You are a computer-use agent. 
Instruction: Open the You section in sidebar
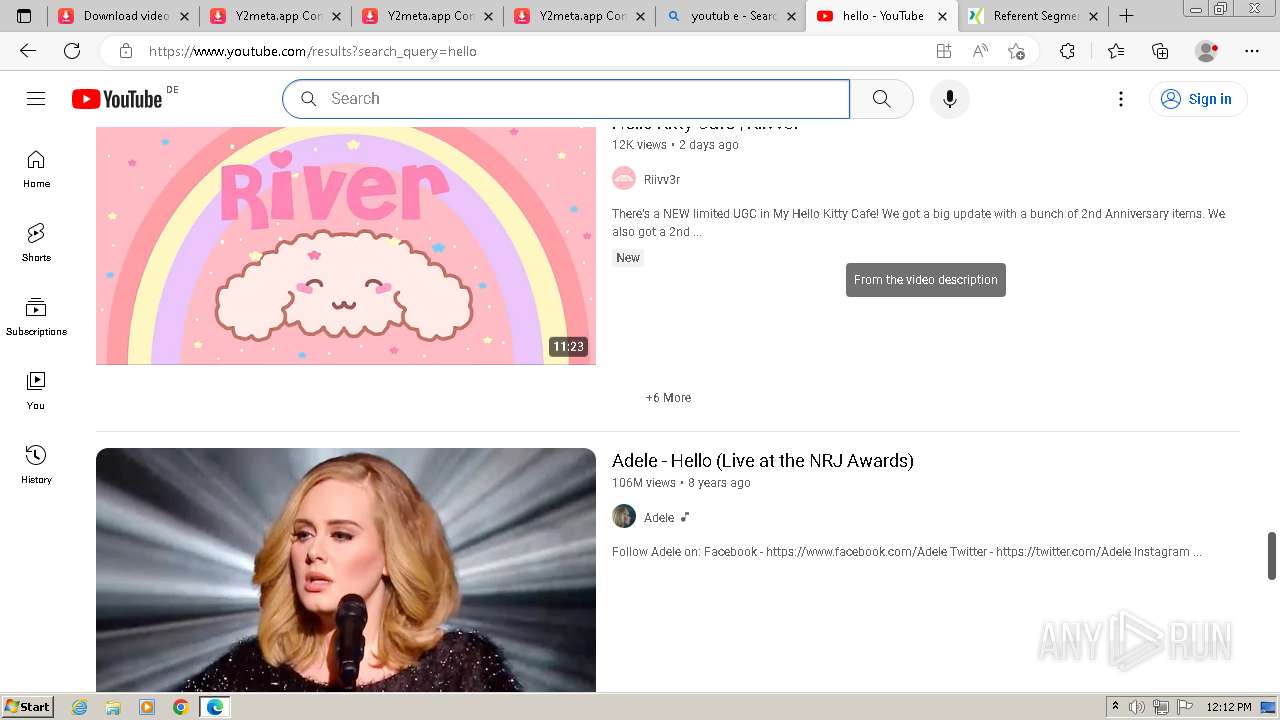point(36,391)
